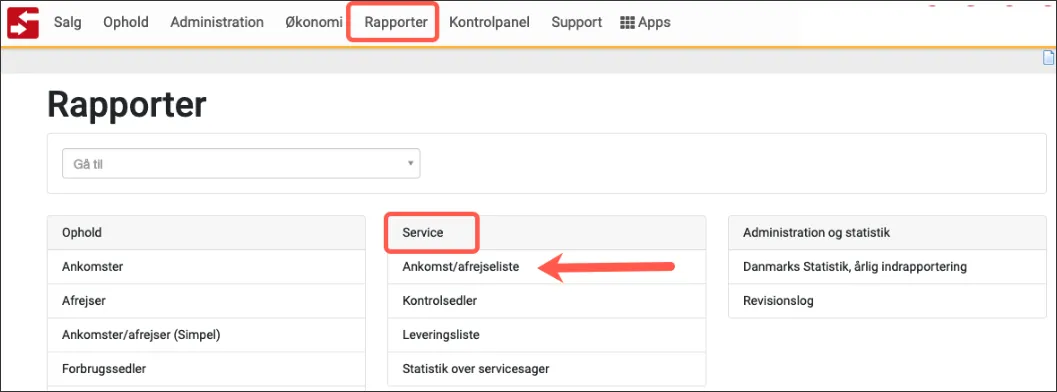Select the Rapporter menu item
1057x392 pixels.
coord(396,22)
